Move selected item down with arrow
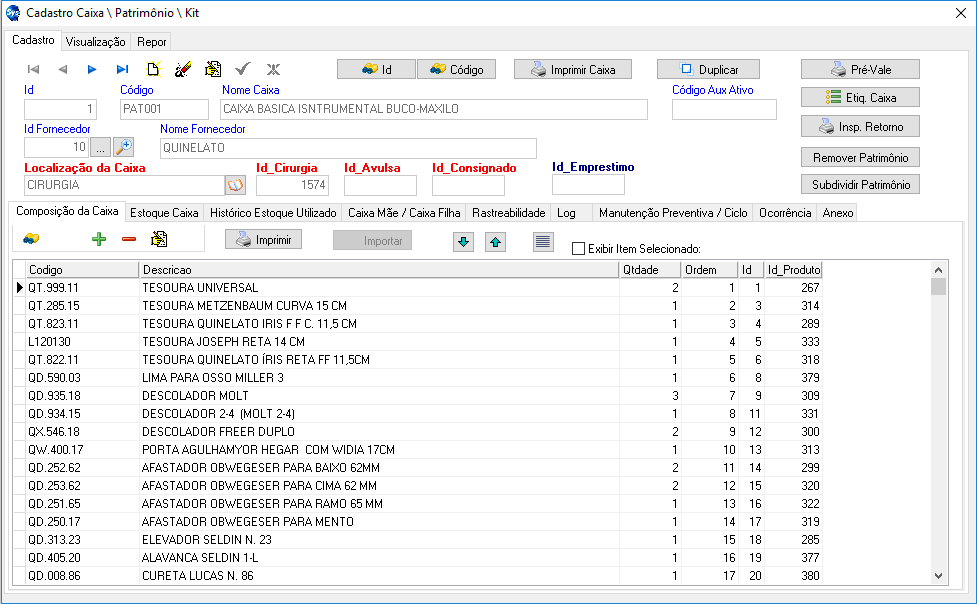This screenshot has width=977, height=604. pos(463,241)
